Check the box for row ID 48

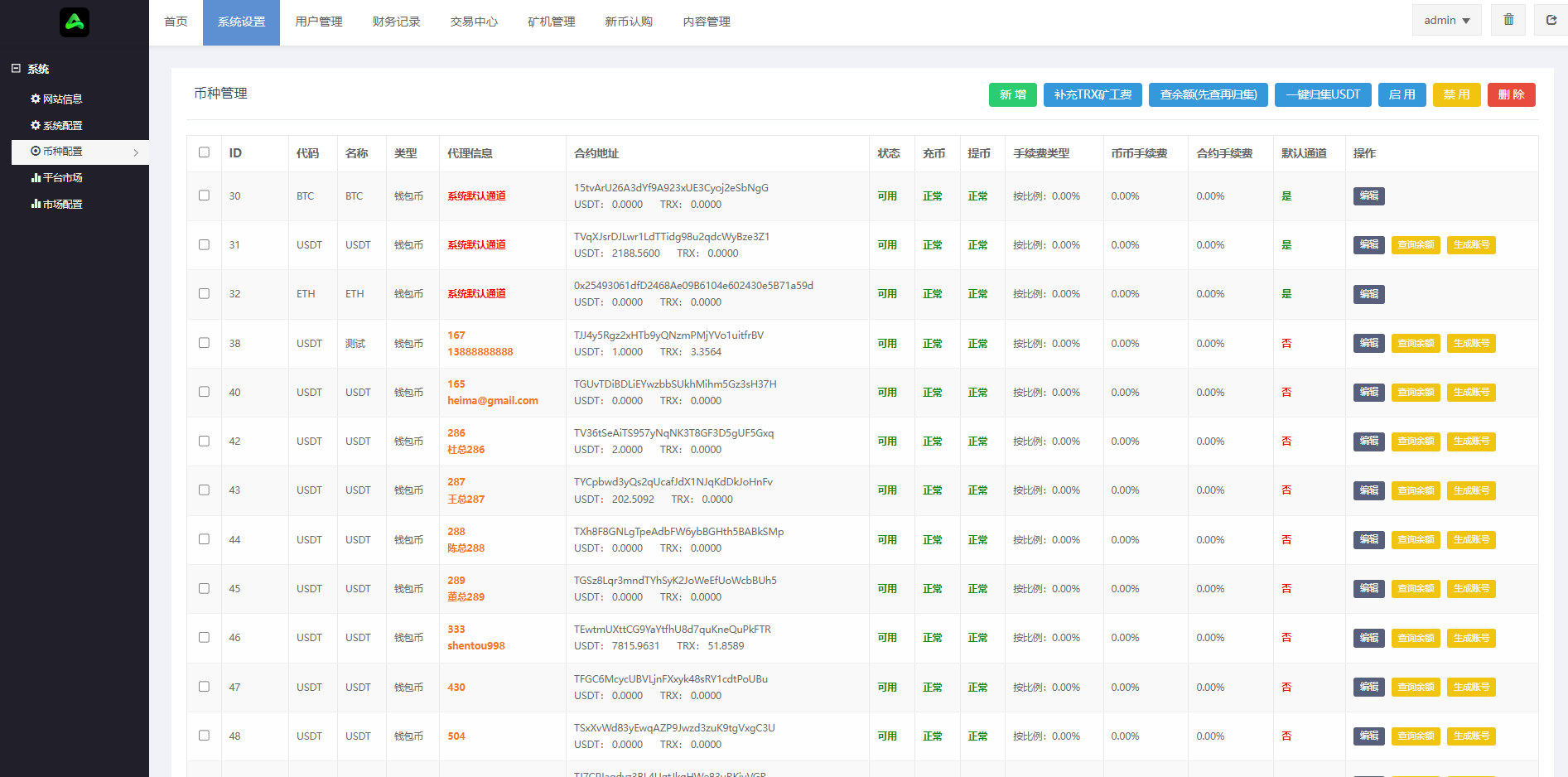(204, 735)
